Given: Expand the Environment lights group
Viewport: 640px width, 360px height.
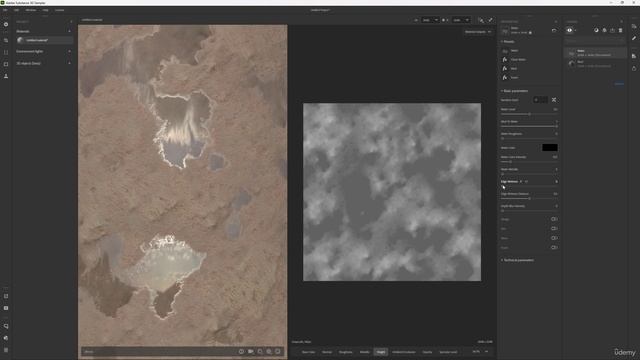Looking at the screenshot, I should (x=69, y=51).
